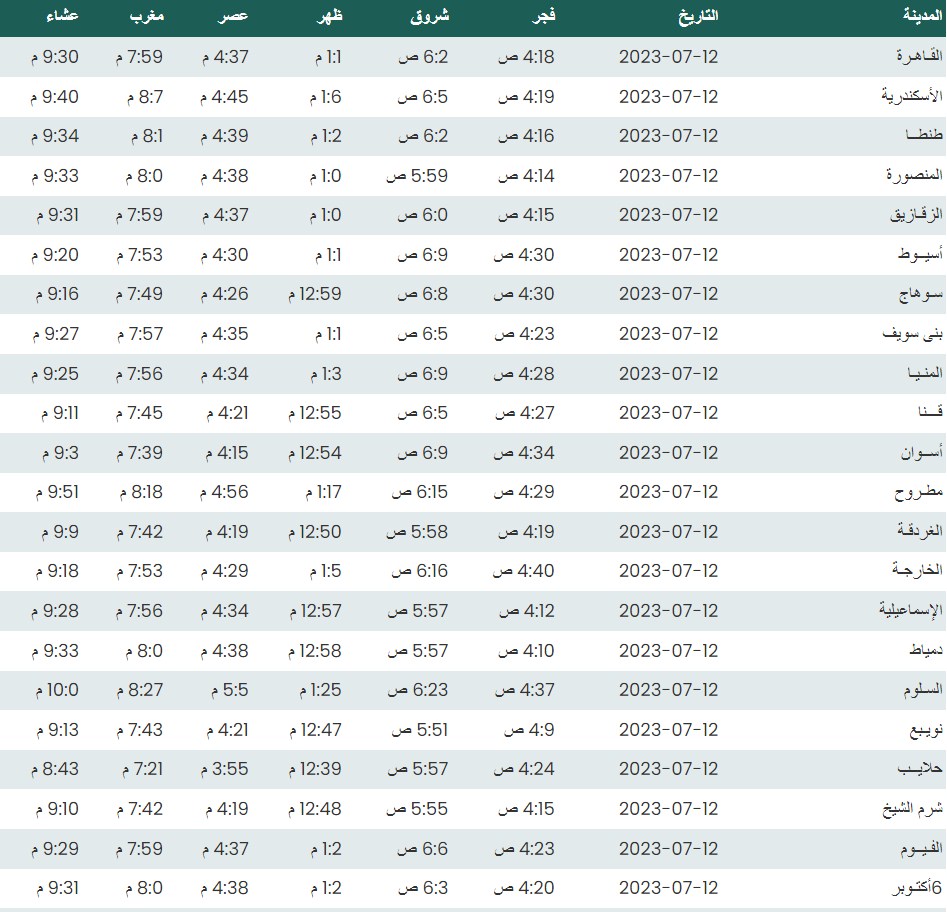Image resolution: width=947 pixels, height=912 pixels.
Task: Select السلوم Asr time 5:5 م
Action: [x=229, y=690]
